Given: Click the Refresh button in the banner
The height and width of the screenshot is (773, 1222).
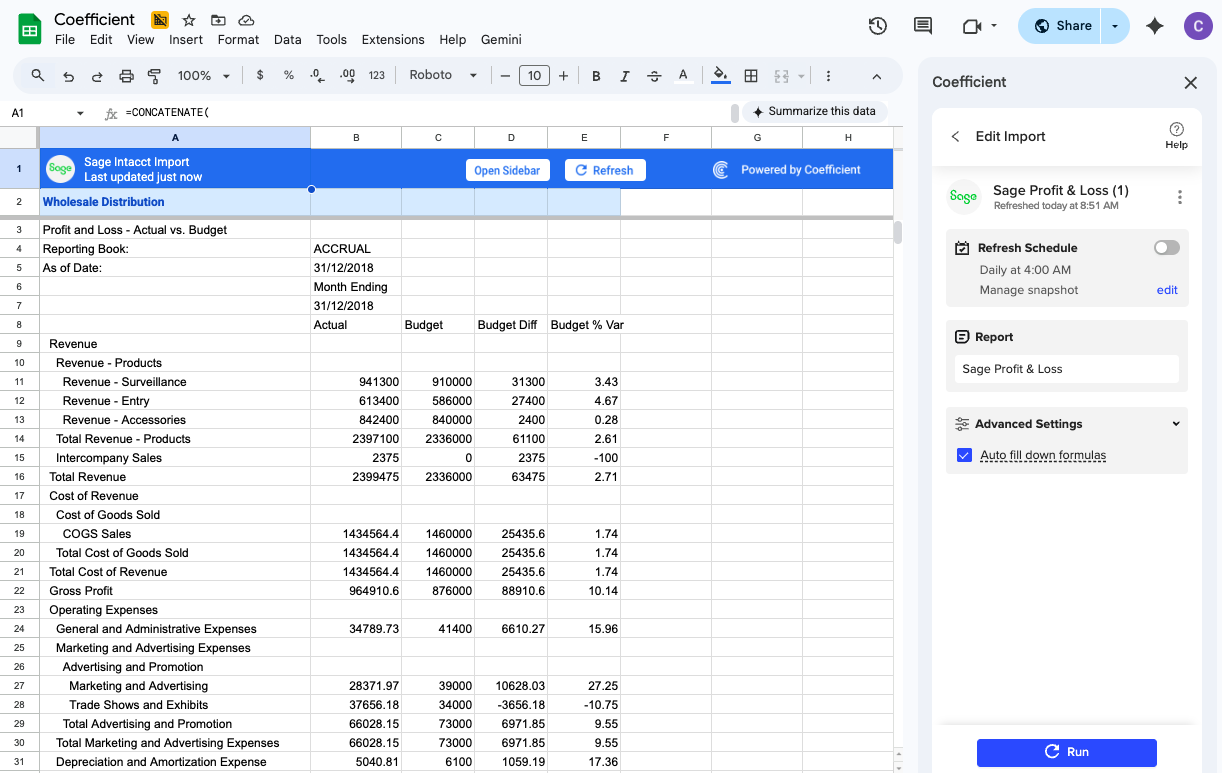Looking at the screenshot, I should [605, 170].
